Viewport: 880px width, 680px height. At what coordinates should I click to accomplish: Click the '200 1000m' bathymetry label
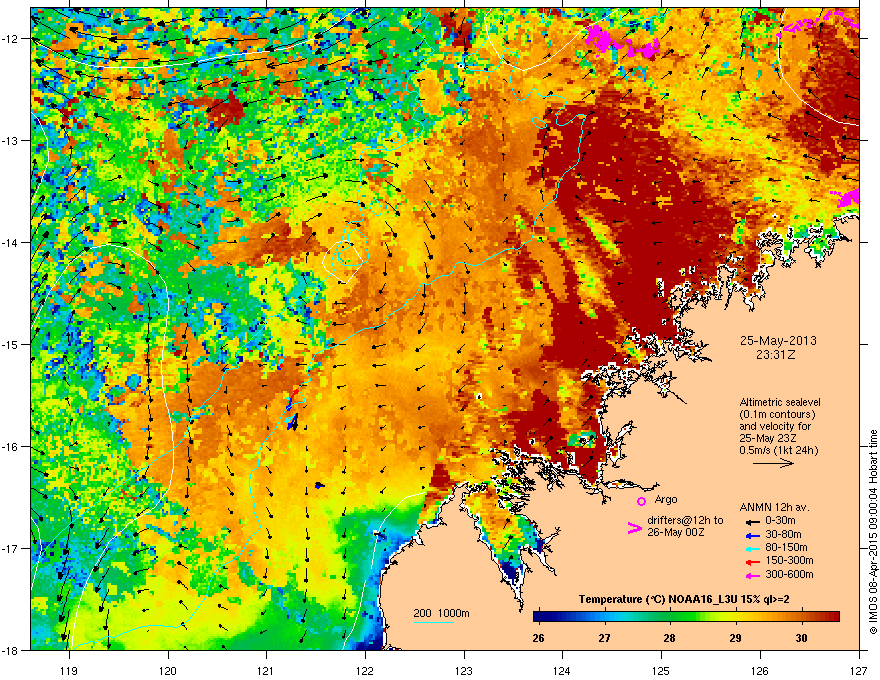tap(441, 613)
